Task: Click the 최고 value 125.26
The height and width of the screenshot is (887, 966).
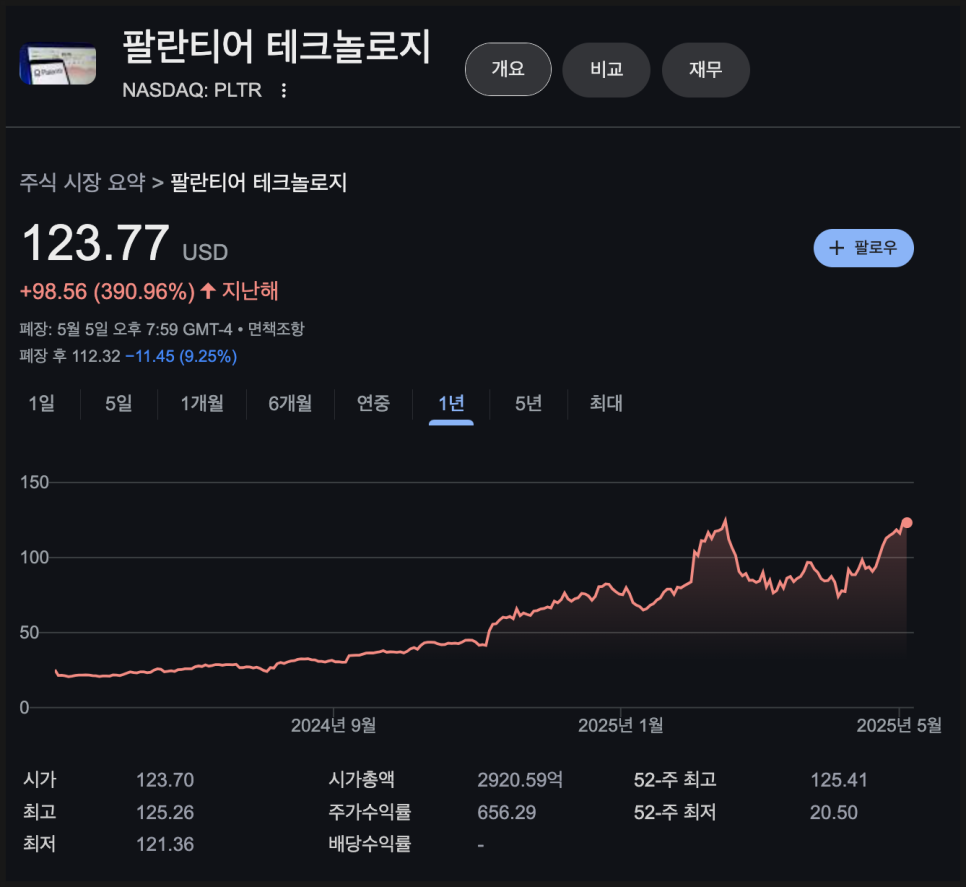Action: [x=165, y=812]
